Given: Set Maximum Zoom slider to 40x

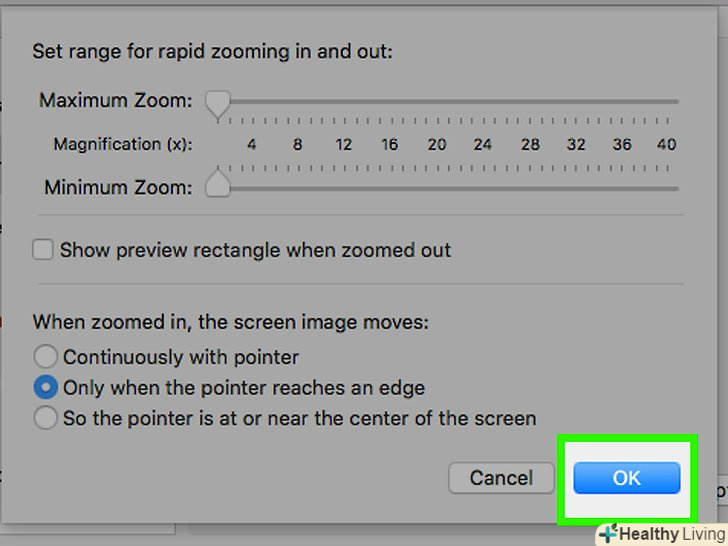Looking at the screenshot, I should click(668, 102).
